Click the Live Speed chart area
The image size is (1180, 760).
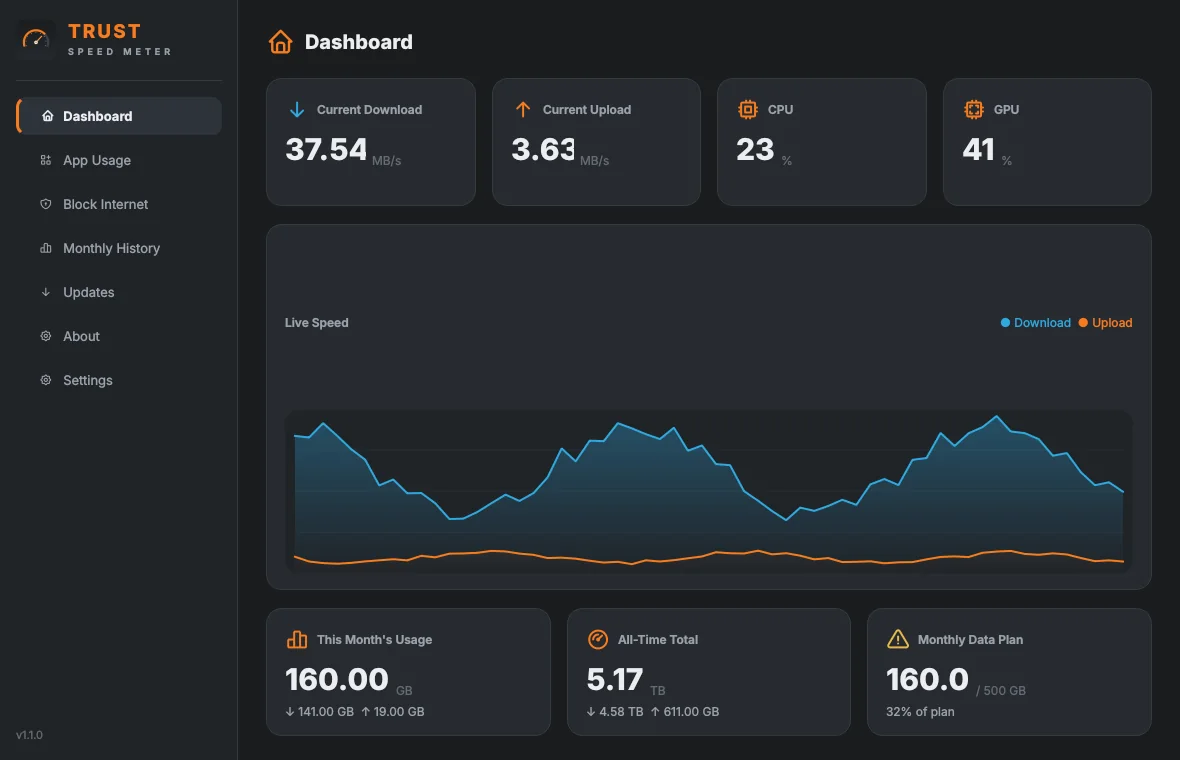(x=708, y=491)
